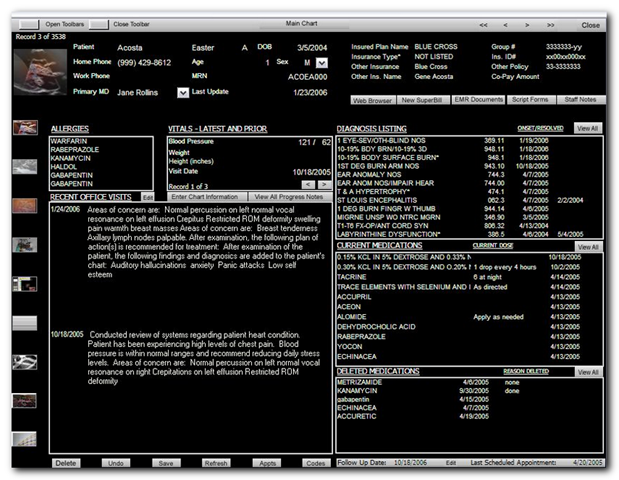
Task: Click the blank button beside Close Toolbar
Action: point(99,24)
